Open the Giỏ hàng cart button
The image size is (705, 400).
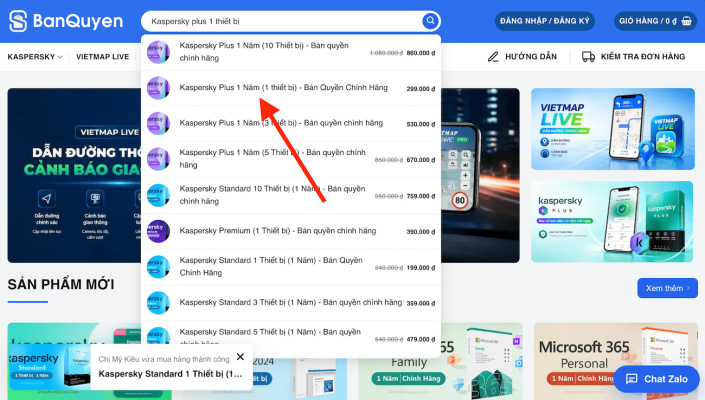(x=655, y=21)
